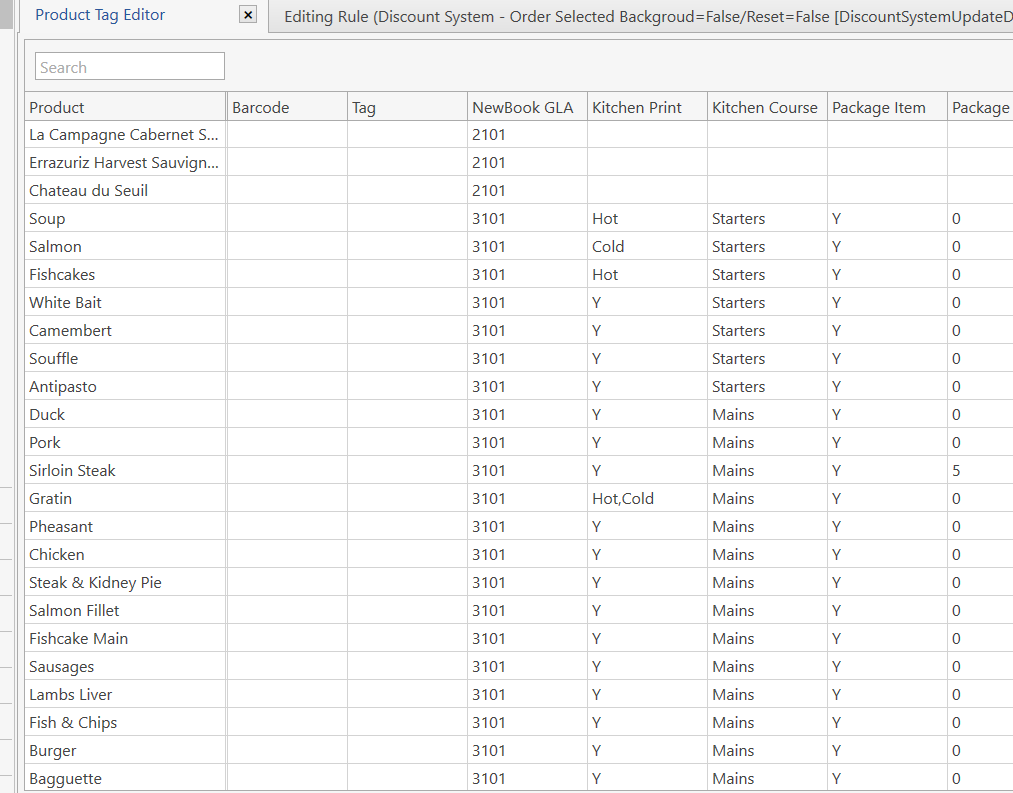This screenshot has height=793, width=1013.
Task: Select the Chateau du Seuil product
Action: [x=126, y=190]
